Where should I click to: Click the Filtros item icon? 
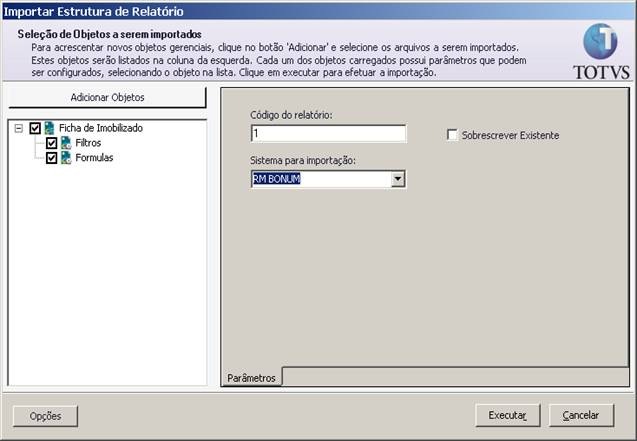pyautogui.click(x=66, y=143)
